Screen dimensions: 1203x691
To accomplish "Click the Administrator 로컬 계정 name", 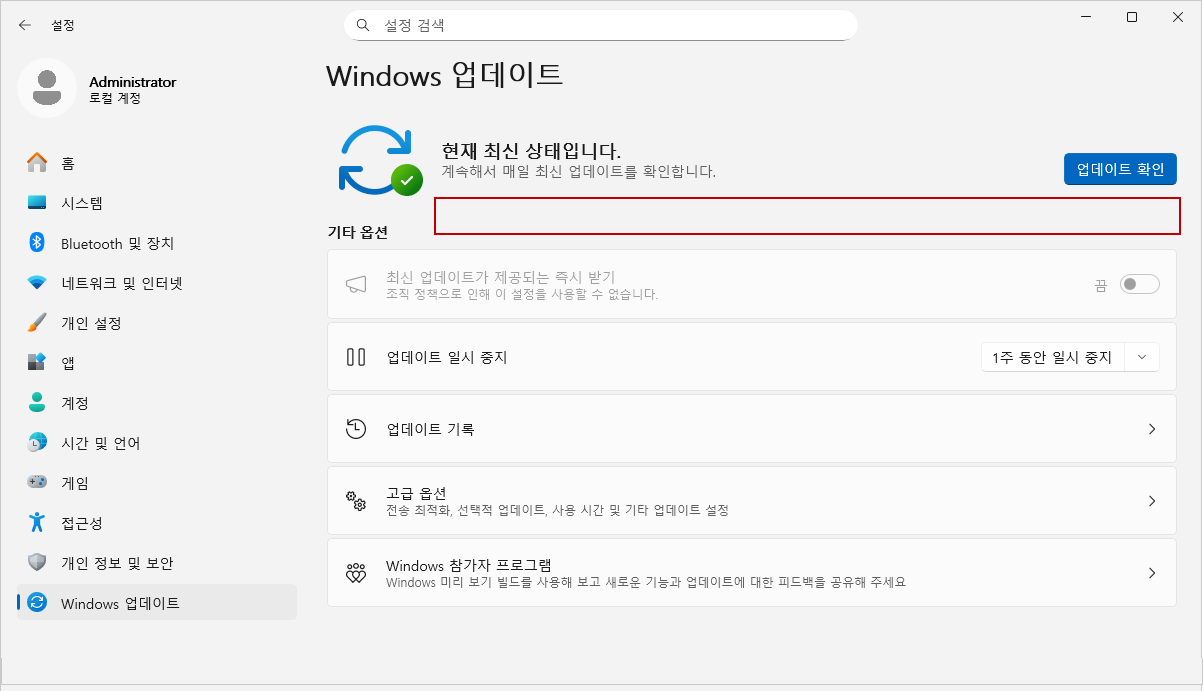I will tap(132, 89).
